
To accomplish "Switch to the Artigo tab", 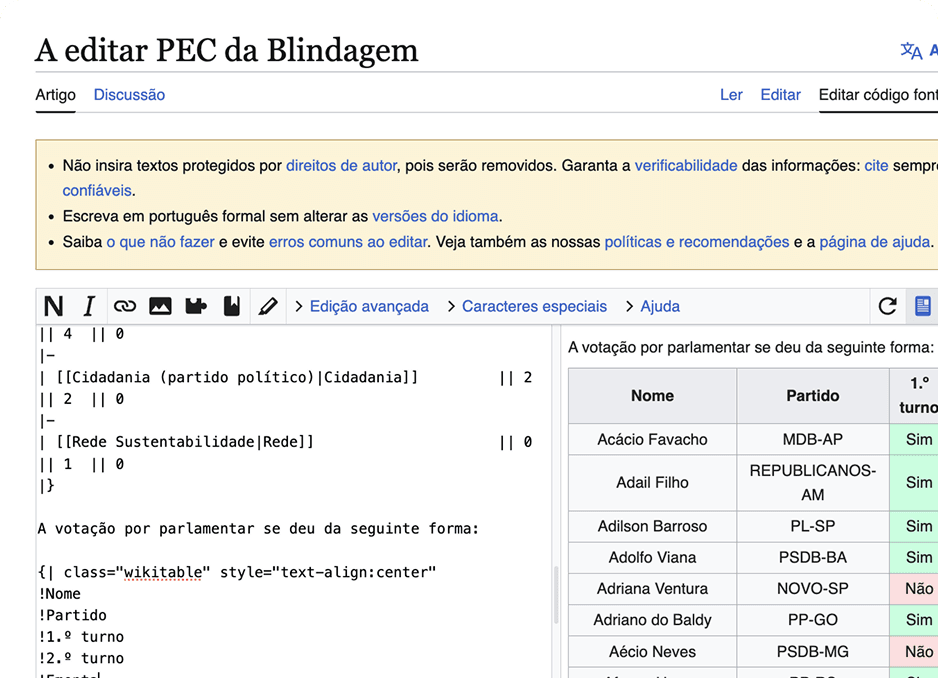I will (56, 95).
